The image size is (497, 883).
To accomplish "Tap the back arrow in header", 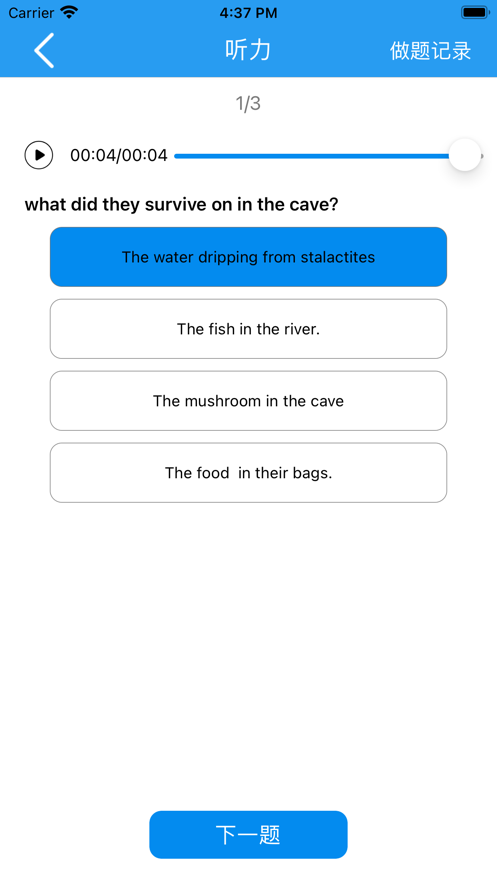I will pyautogui.click(x=44, y=50).
